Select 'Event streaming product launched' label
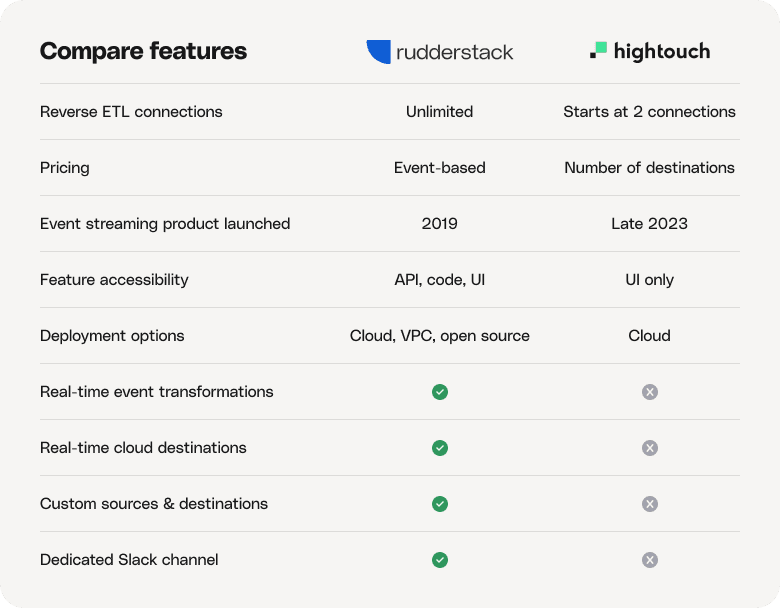 click(x=165, y=224)
